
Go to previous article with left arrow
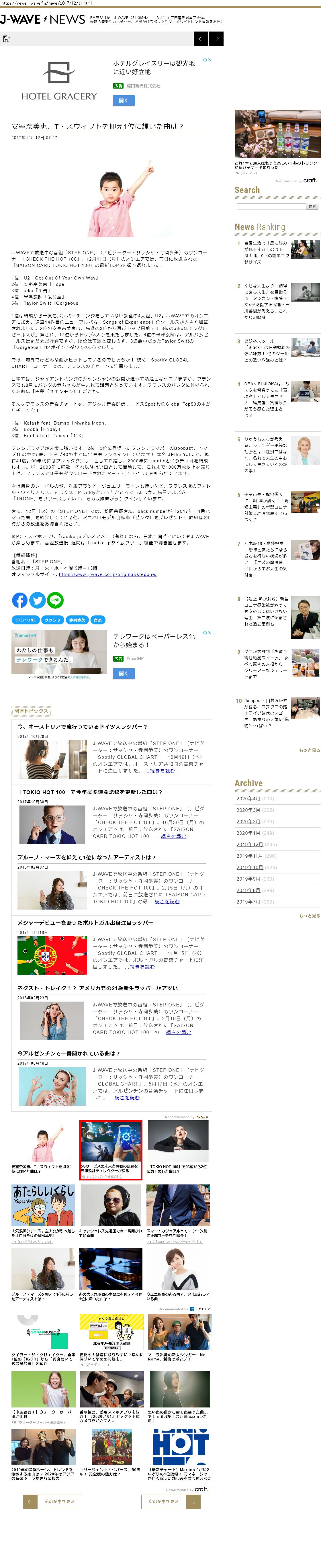200,39
